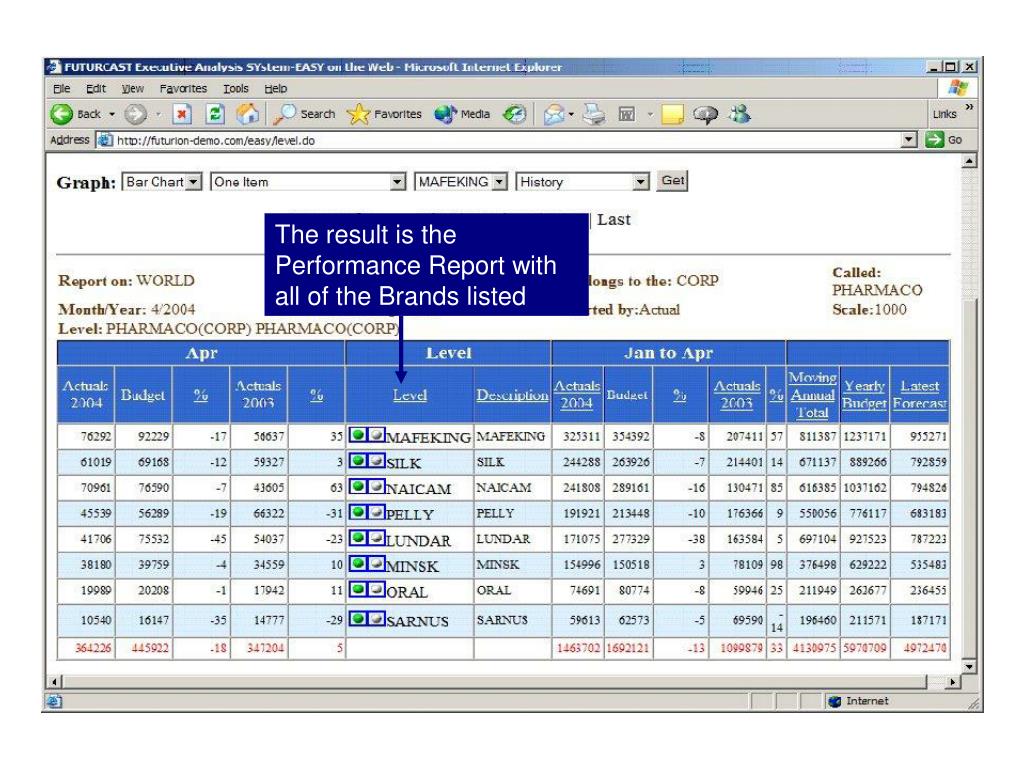This screenshot has width=1024, height=768.
Task: Open the View menu
Action: (133, 89)
